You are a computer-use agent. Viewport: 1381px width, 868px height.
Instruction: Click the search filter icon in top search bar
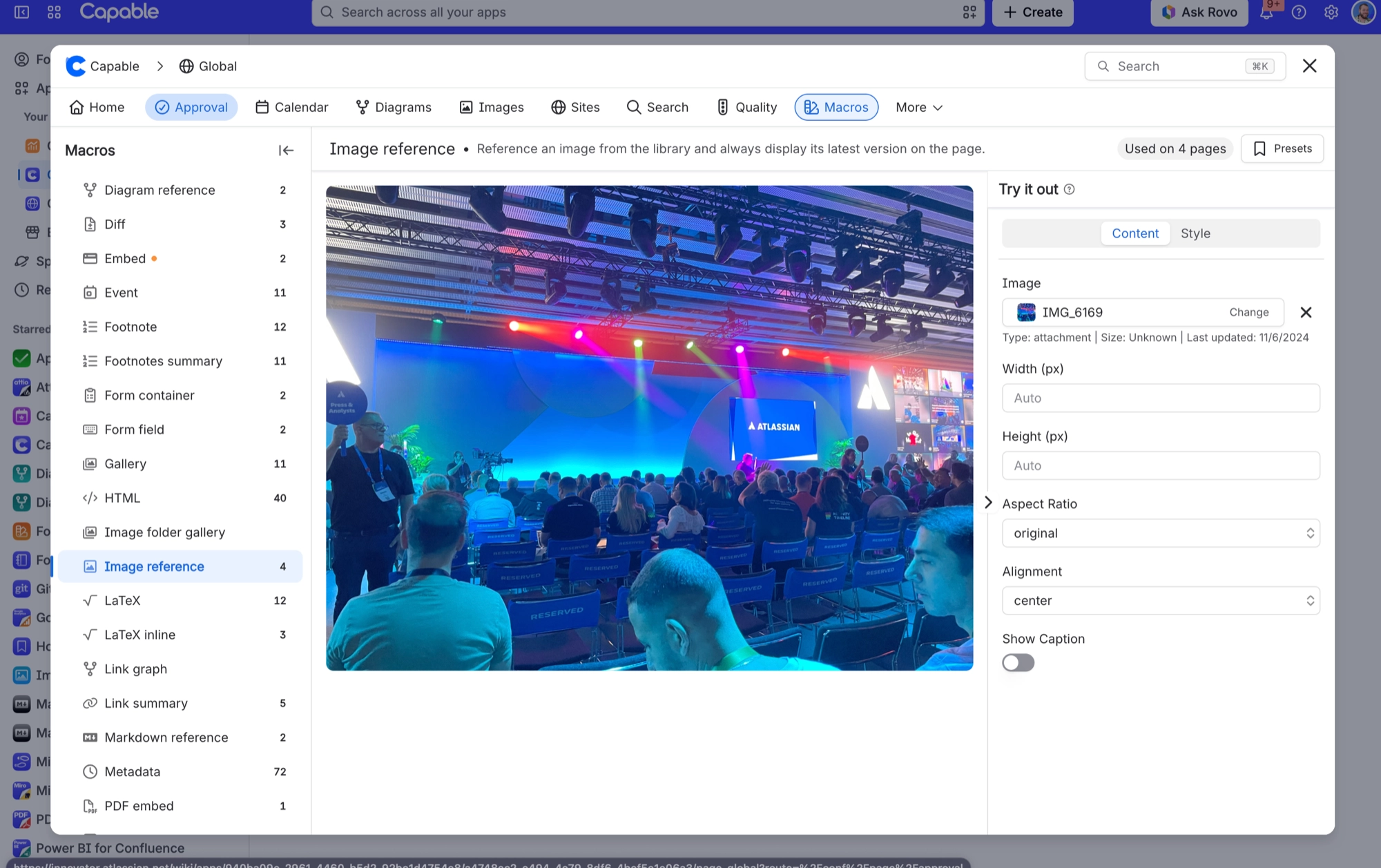point(969,12)
